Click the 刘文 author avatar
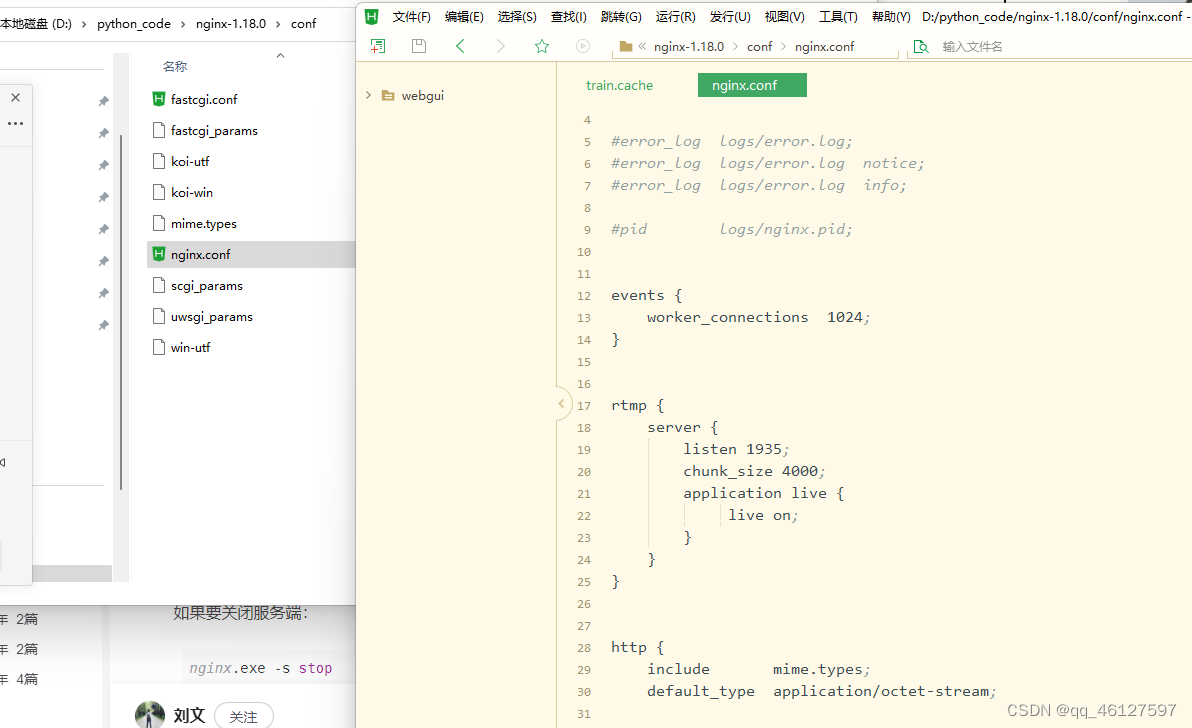Viewport: 1192px width, 728px height. tap(150, 714)
